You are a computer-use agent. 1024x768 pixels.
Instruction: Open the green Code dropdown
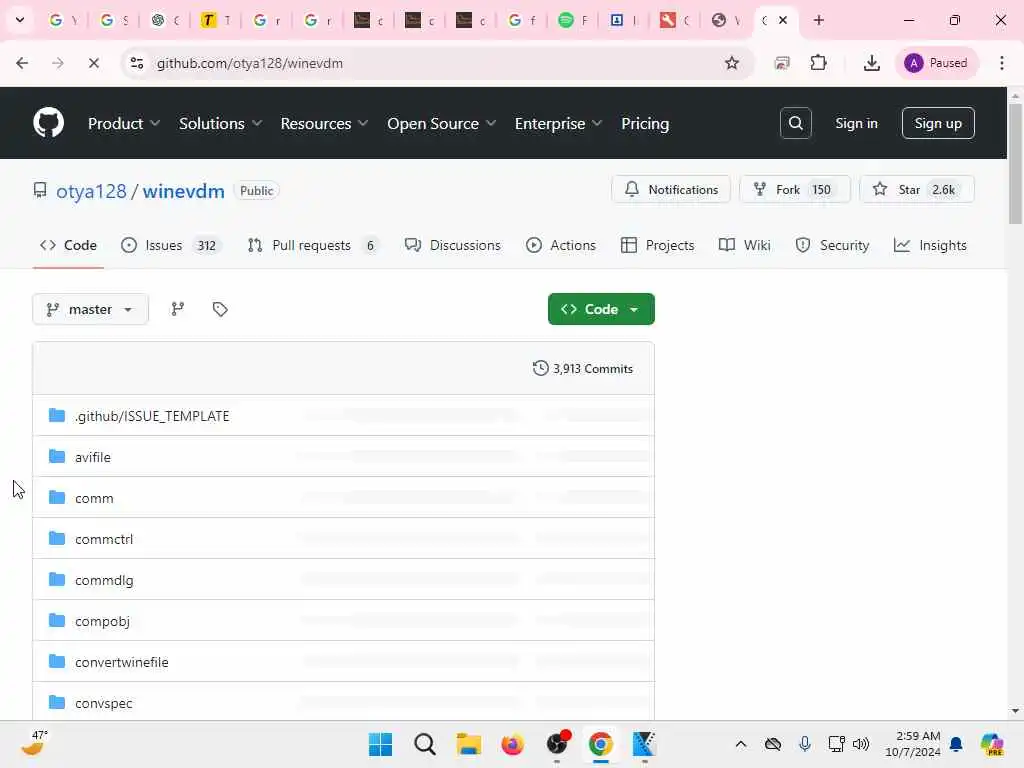coord(601,309)
